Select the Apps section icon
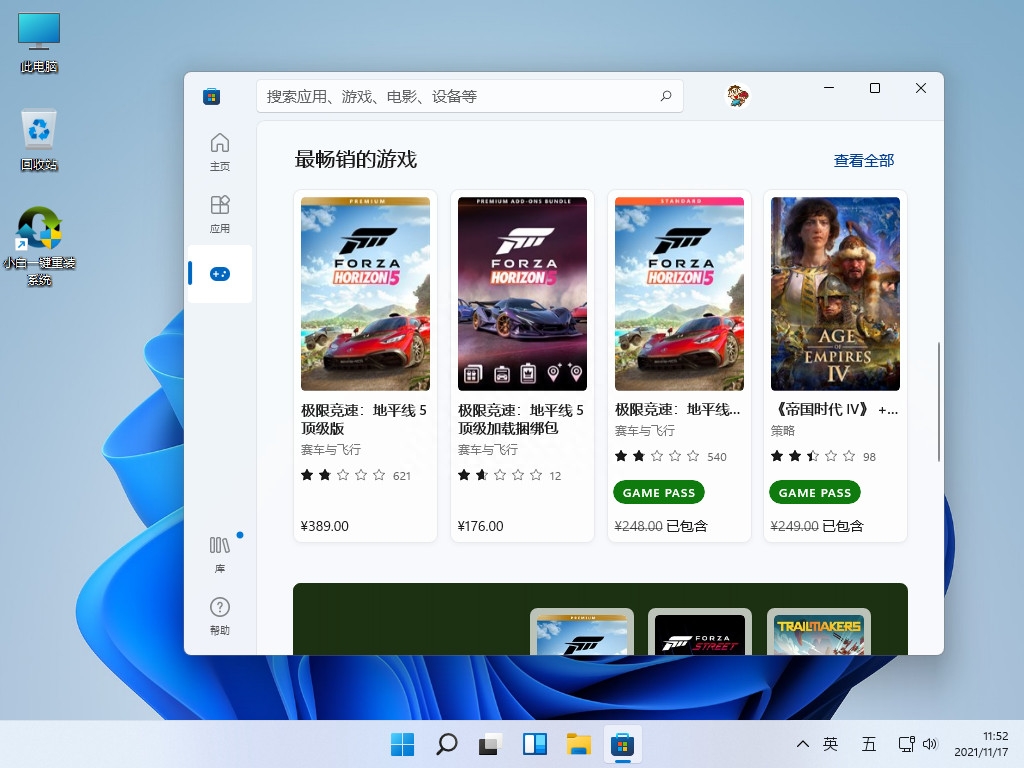 (x=220, y=213)
